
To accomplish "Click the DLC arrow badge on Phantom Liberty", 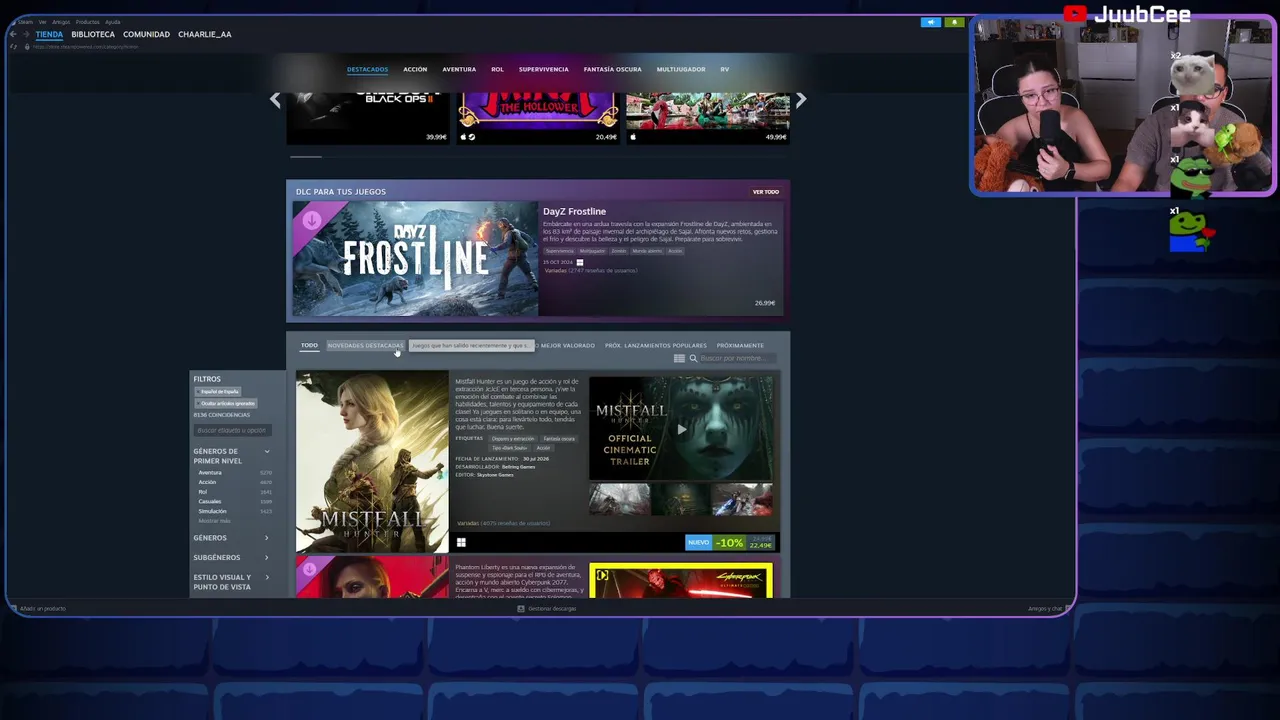I will [309, 569].
